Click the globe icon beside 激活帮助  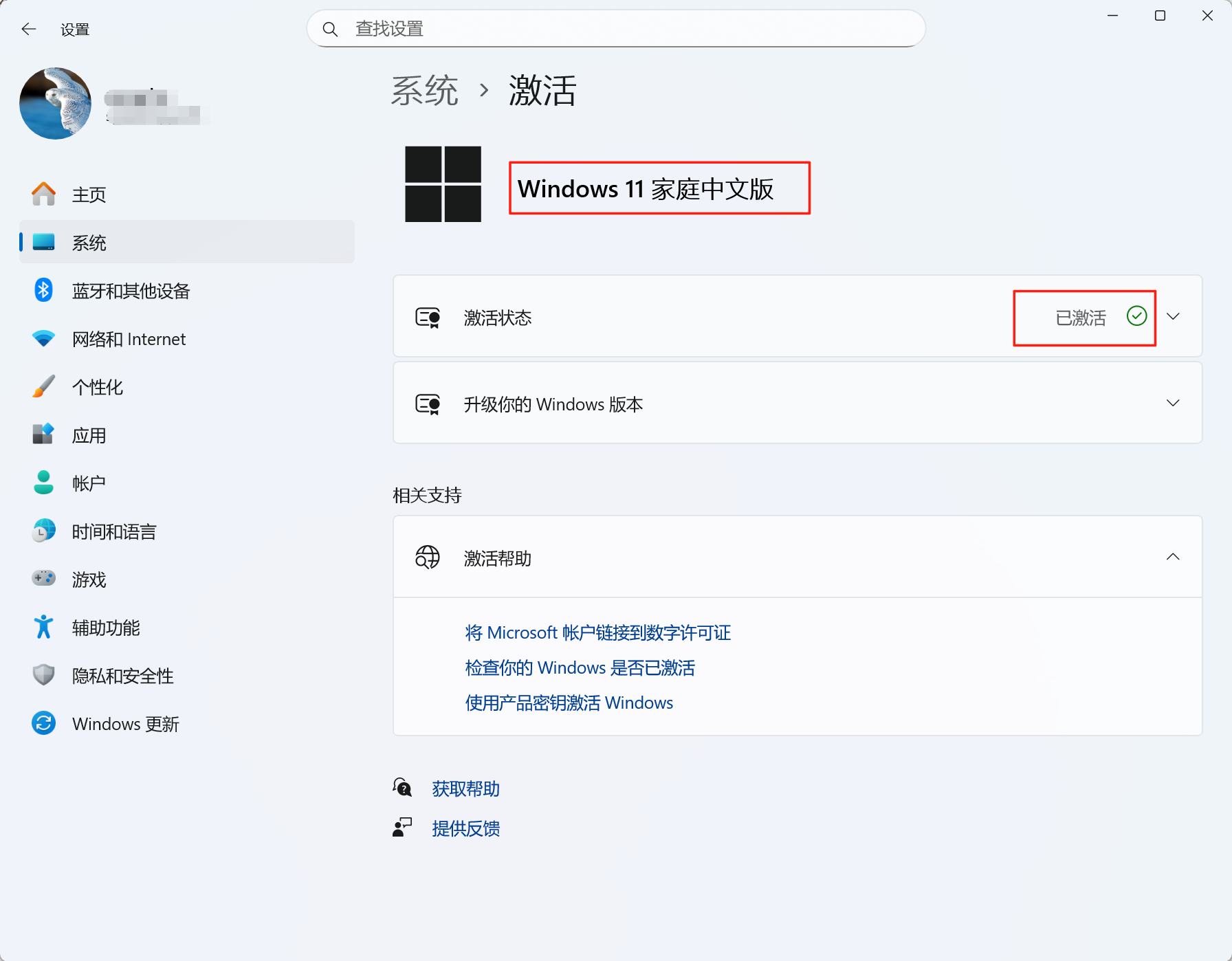pos(428,557)
